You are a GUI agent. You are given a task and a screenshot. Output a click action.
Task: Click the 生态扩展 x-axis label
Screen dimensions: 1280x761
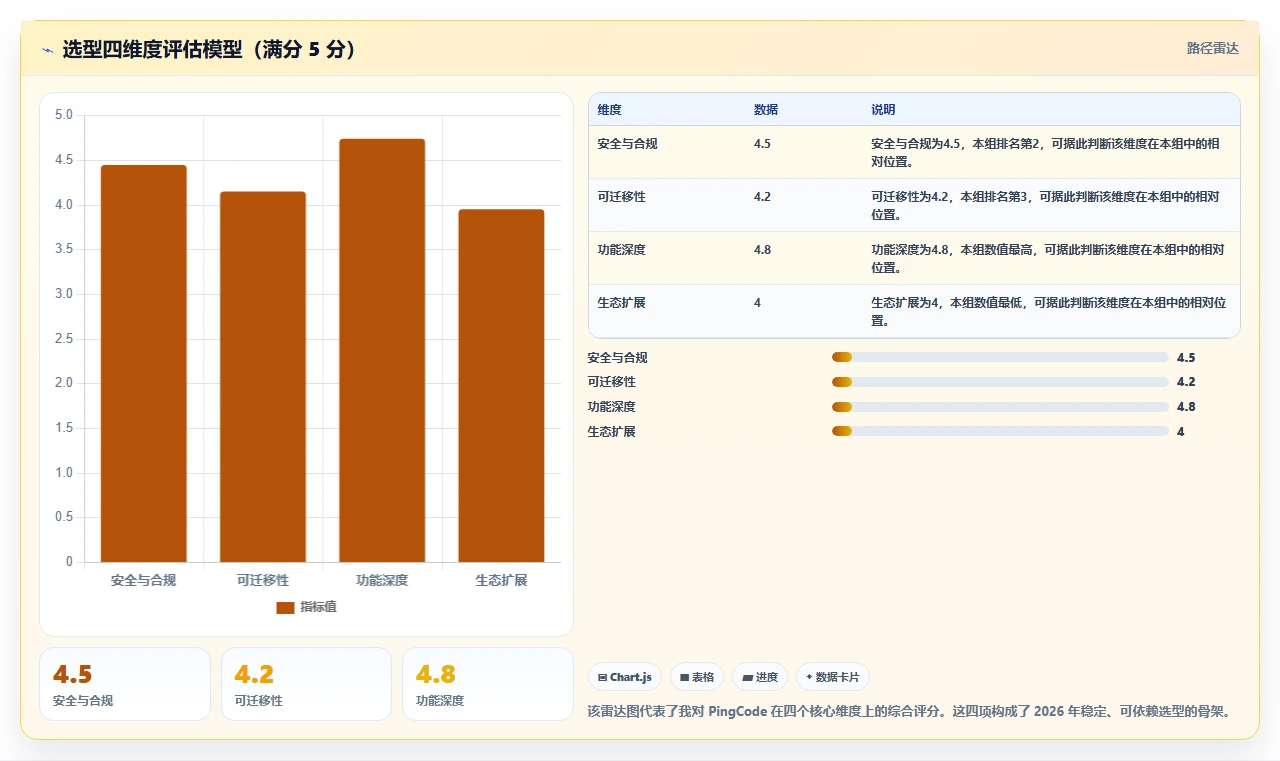coord(501,580)
